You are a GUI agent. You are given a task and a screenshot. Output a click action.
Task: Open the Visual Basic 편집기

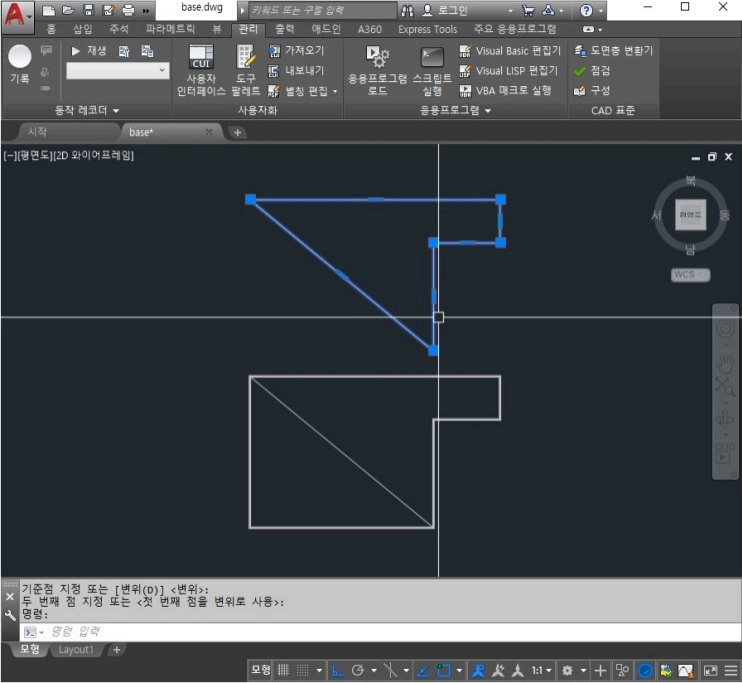pyautogui.click(x=510, y=51)
